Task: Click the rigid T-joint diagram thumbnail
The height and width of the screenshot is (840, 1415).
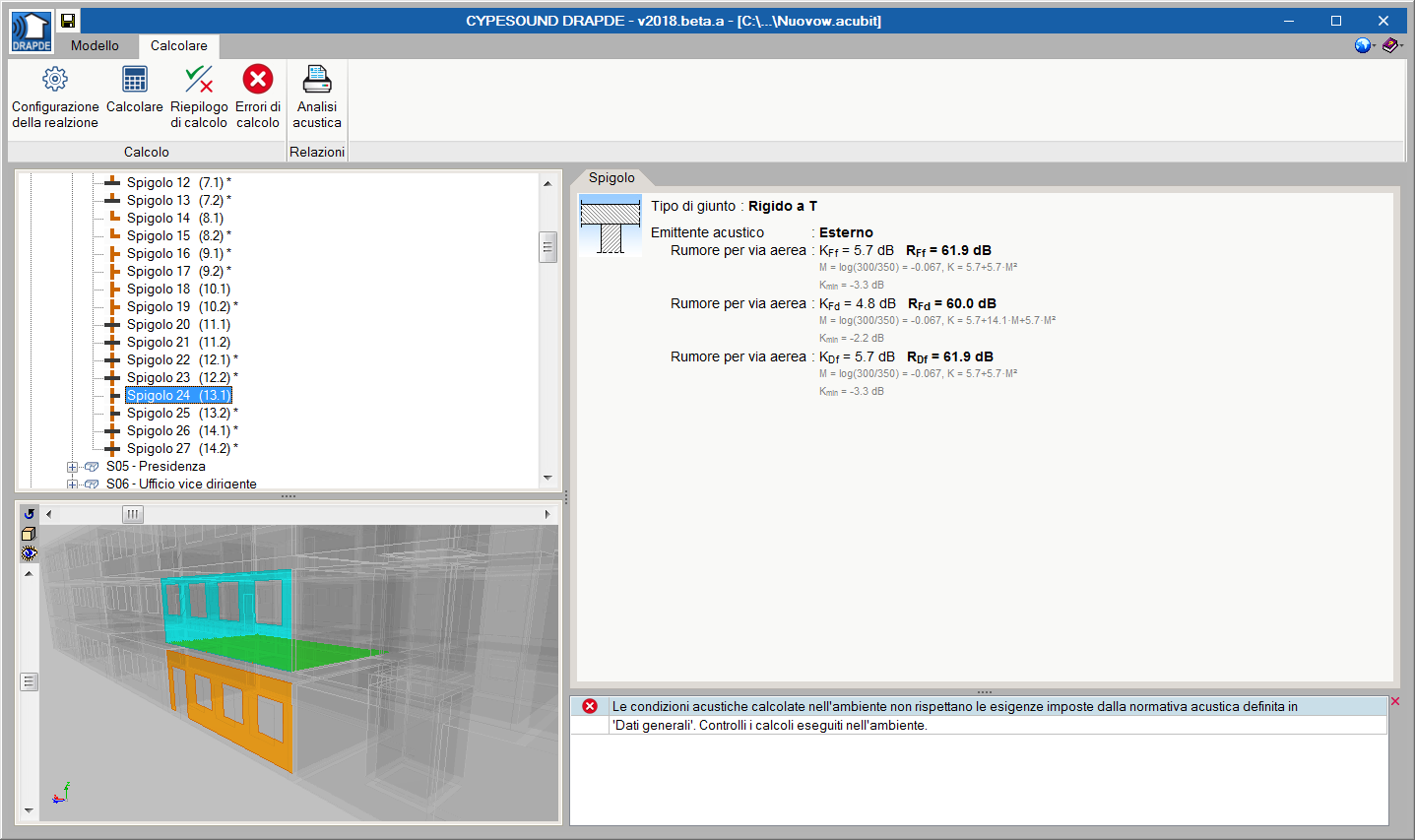Action: (x=611, y=226)
